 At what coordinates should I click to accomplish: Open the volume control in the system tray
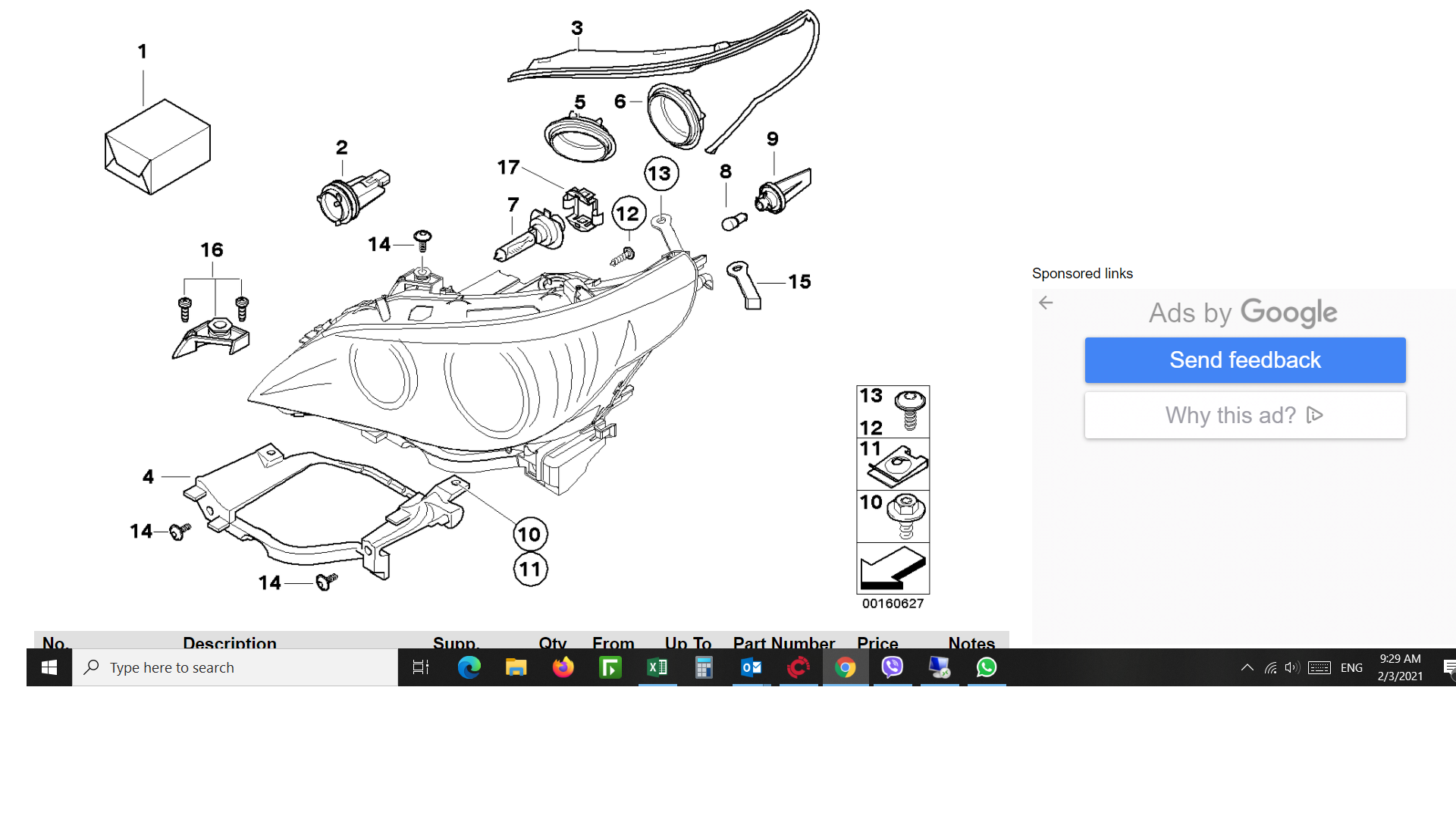pyautogui.click(x=1291, y=668)
